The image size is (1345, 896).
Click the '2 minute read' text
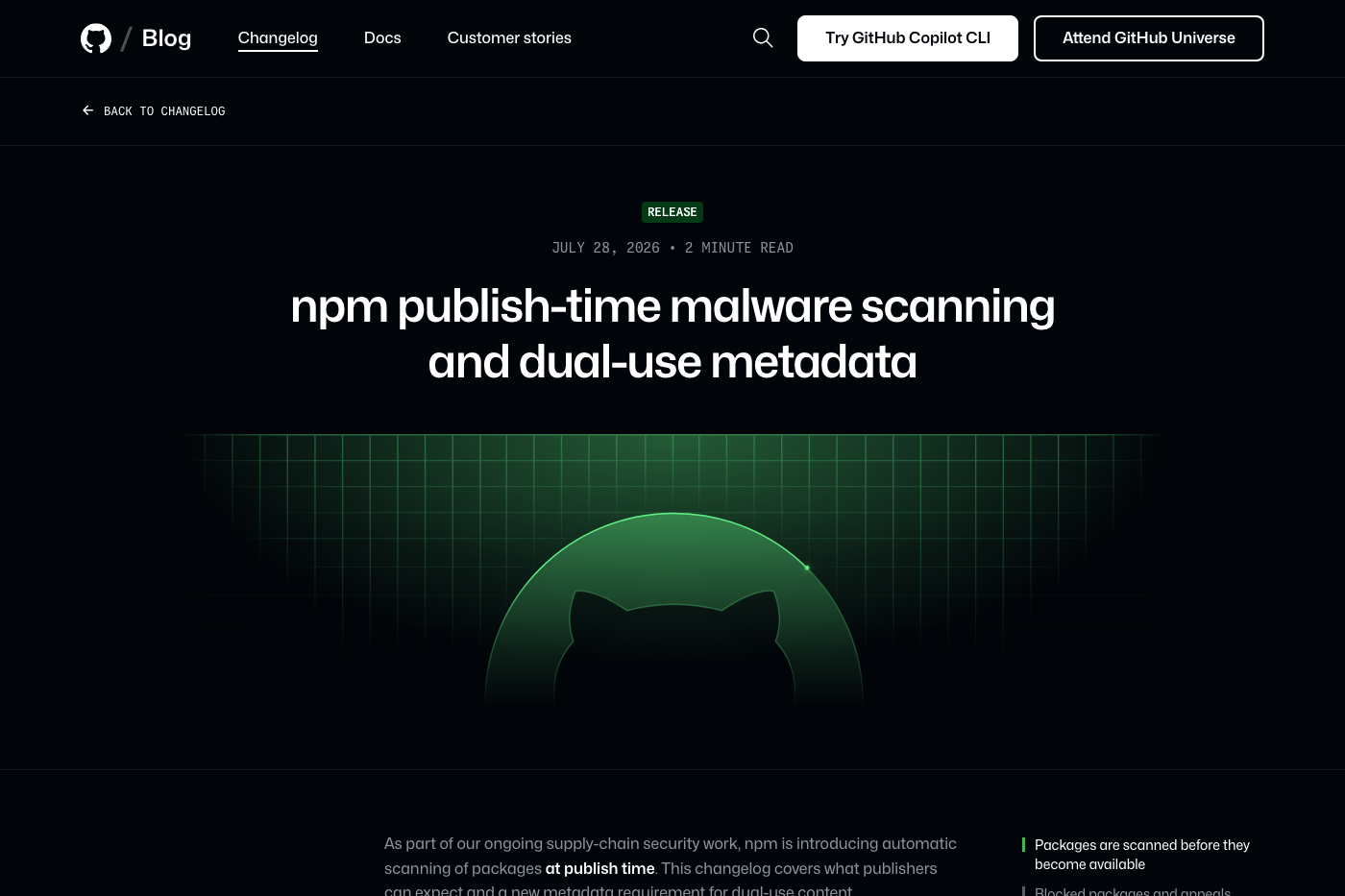739,248
